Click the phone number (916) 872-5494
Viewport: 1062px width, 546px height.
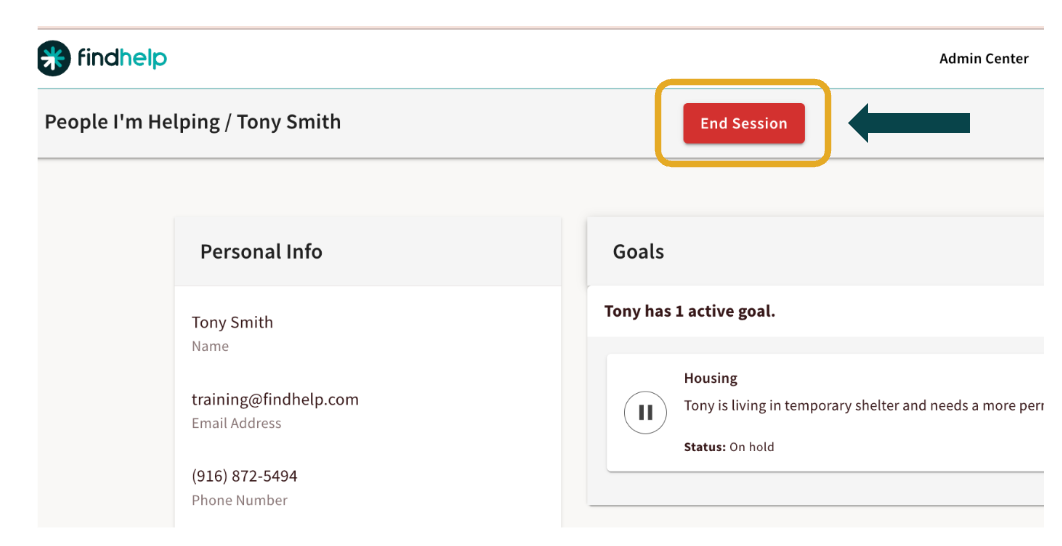pos(244,476)
